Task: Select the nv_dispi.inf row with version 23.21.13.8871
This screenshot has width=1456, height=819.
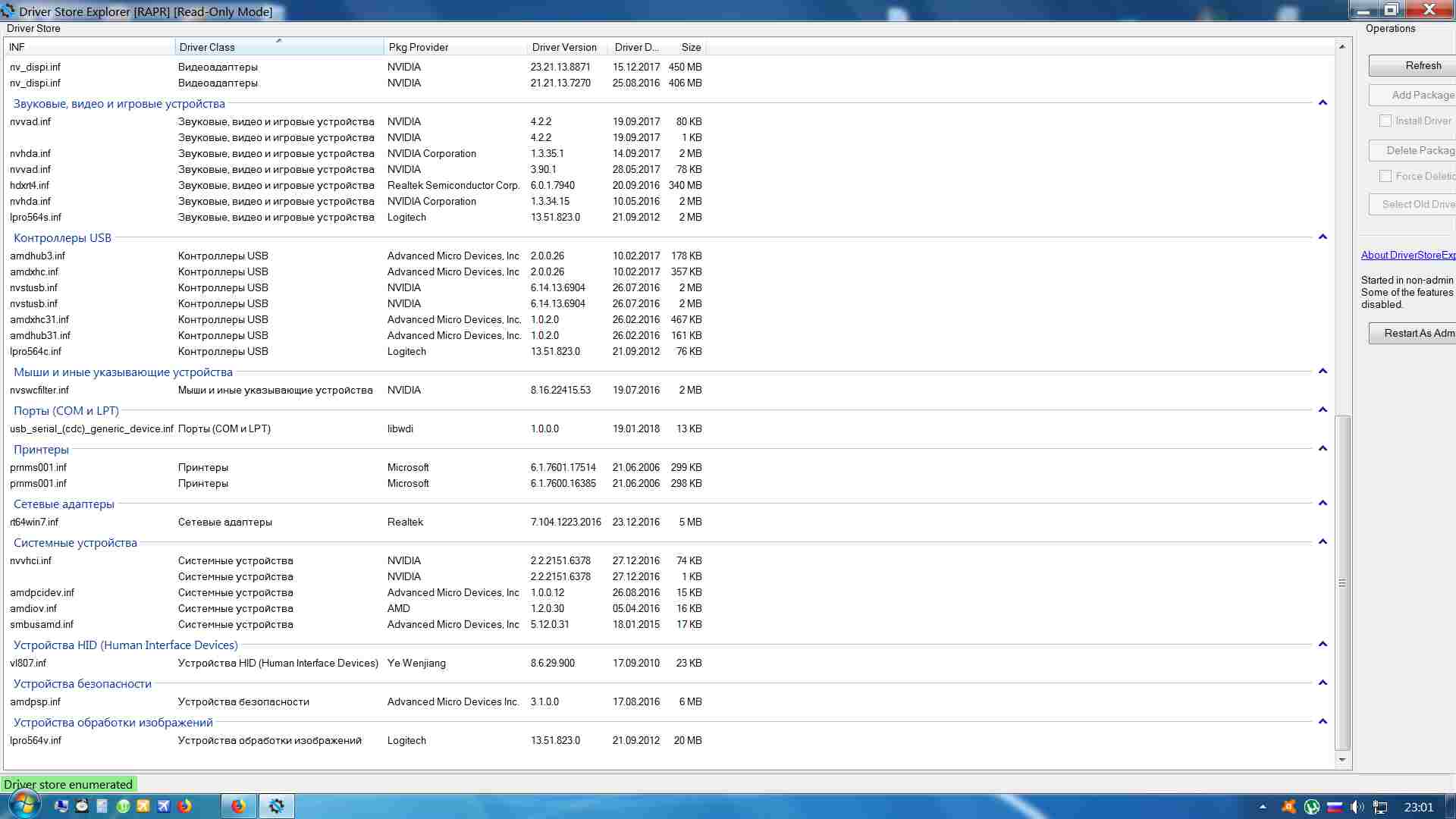Action: coord(356,67)
